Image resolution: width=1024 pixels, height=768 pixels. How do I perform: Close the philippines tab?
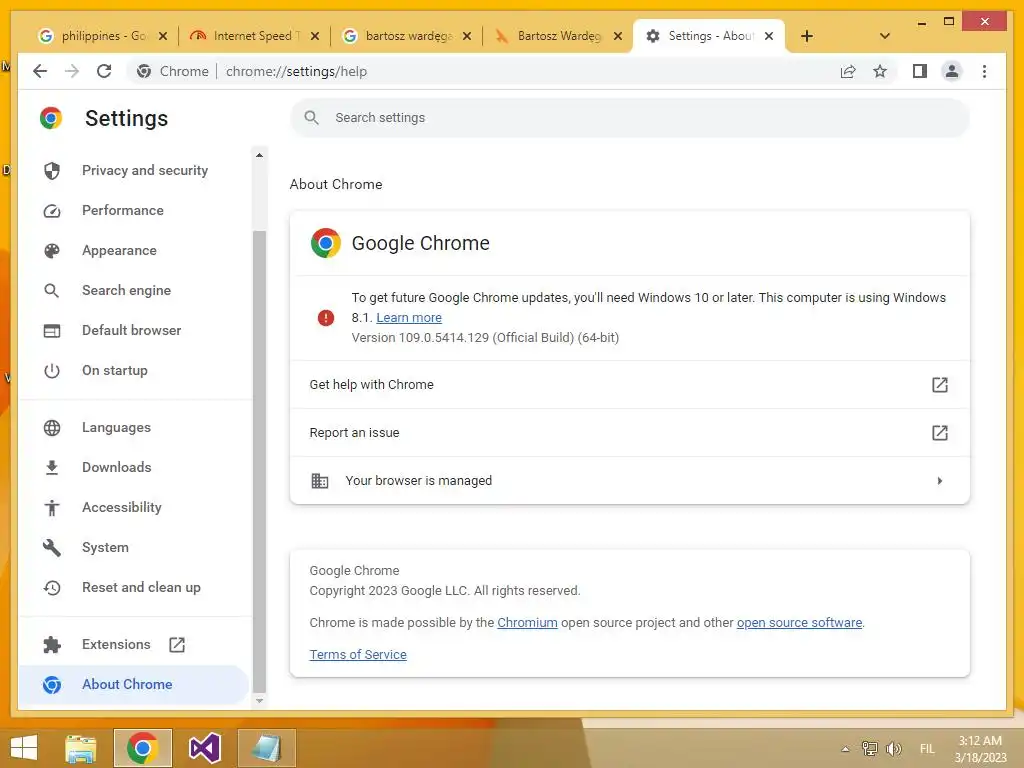pos(163,36)
